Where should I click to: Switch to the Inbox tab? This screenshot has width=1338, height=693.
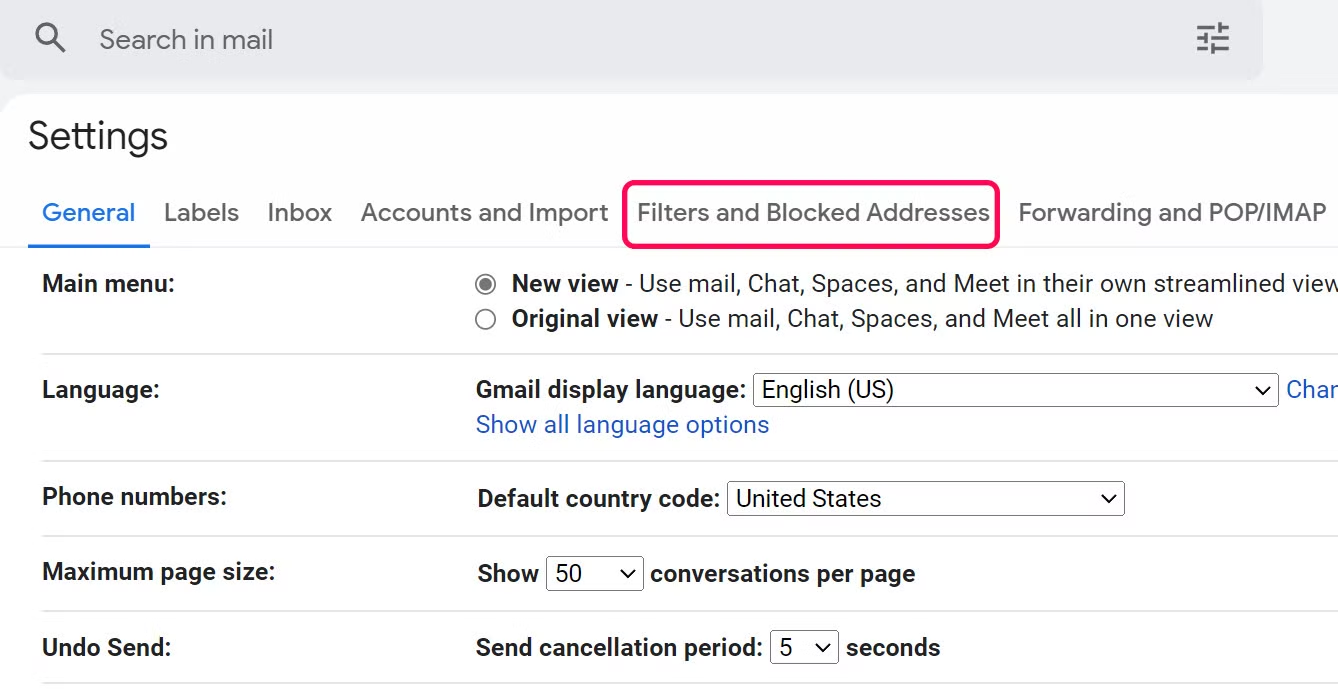click(300, 213)
